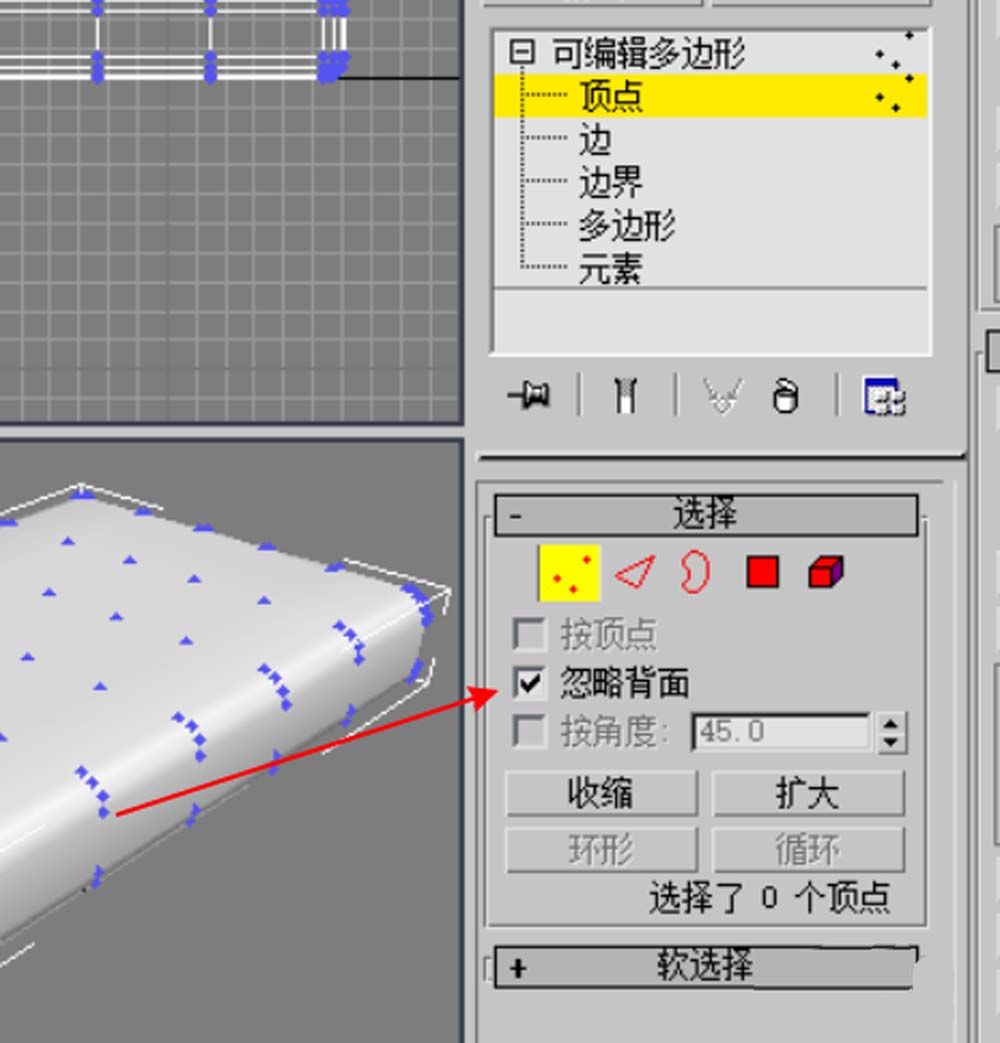
Task: Select 可编辑多边形 in the modifier stack
Action: pos(649,53)
